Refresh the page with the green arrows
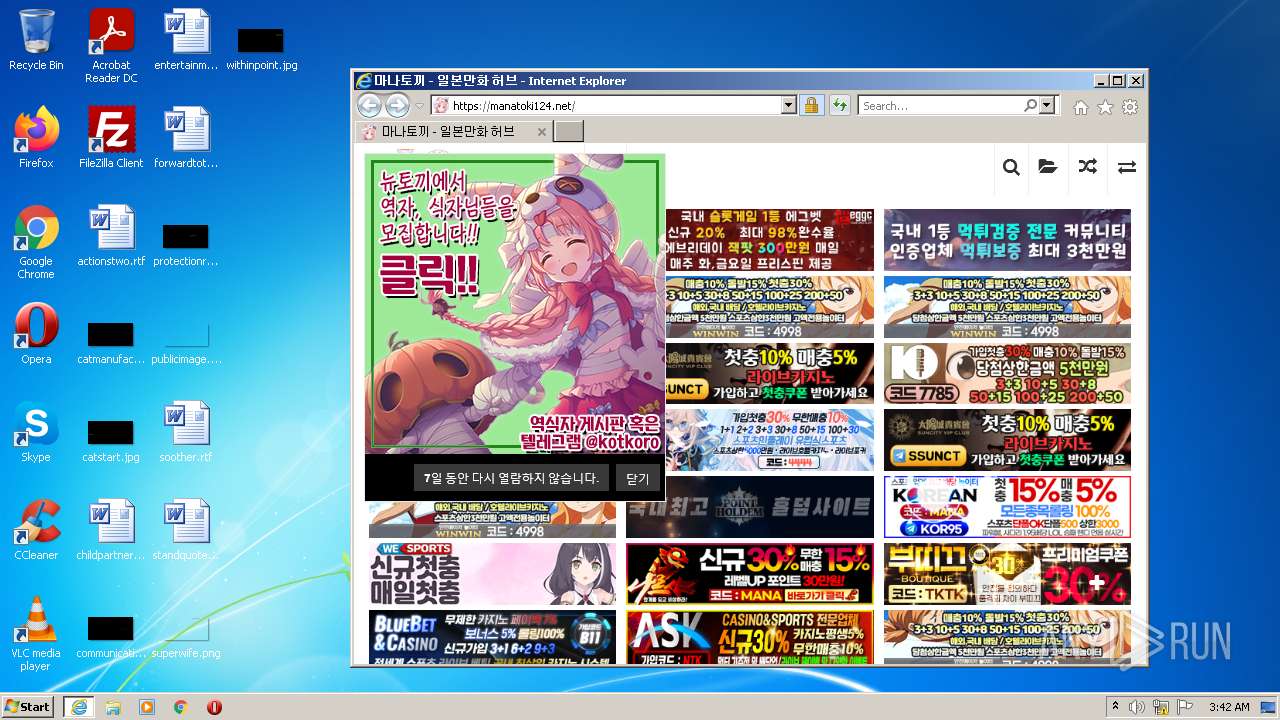Image resolution: width=1280 pixels, height=720 pixels. [839, 105]
